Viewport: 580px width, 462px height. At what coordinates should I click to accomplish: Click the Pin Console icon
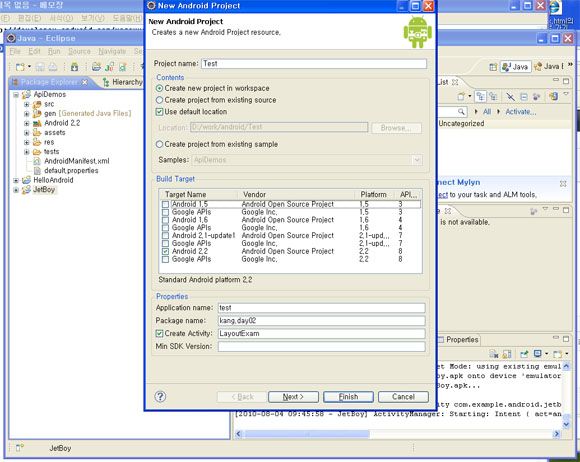[x=524, y=354]
